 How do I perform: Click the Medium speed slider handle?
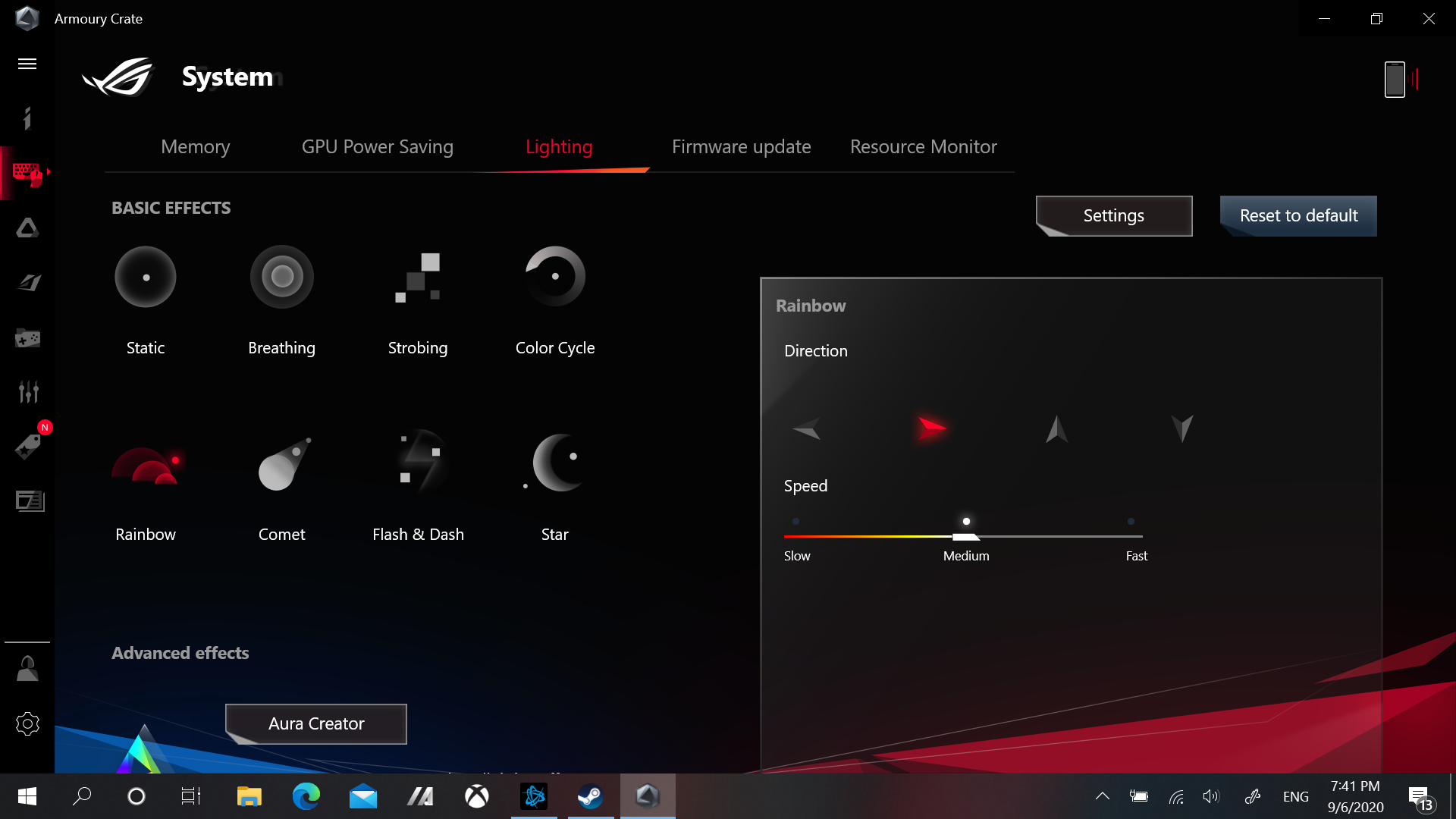966,535
